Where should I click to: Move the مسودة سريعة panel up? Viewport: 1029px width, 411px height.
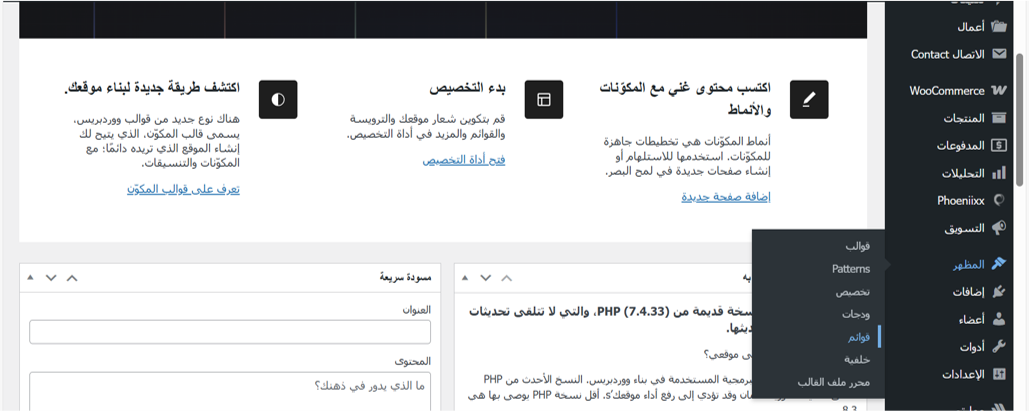[x=72, y=277]
